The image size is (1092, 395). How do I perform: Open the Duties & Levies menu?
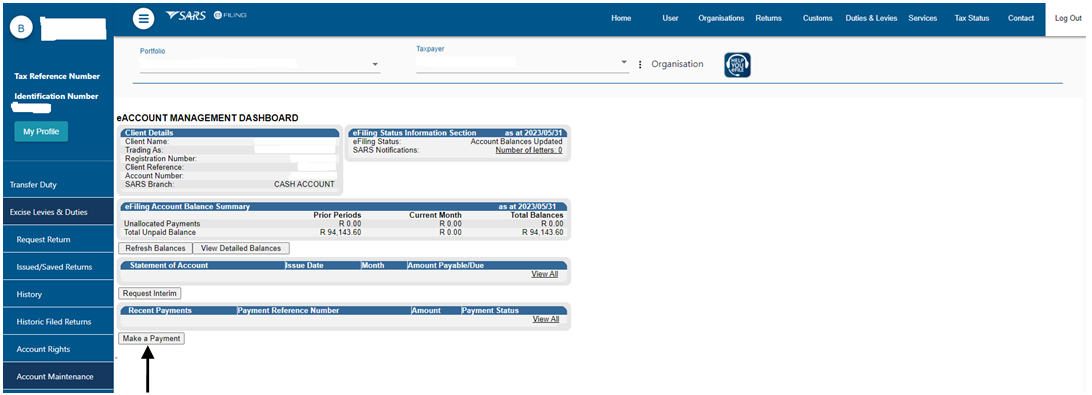click(x=871, y=18)
